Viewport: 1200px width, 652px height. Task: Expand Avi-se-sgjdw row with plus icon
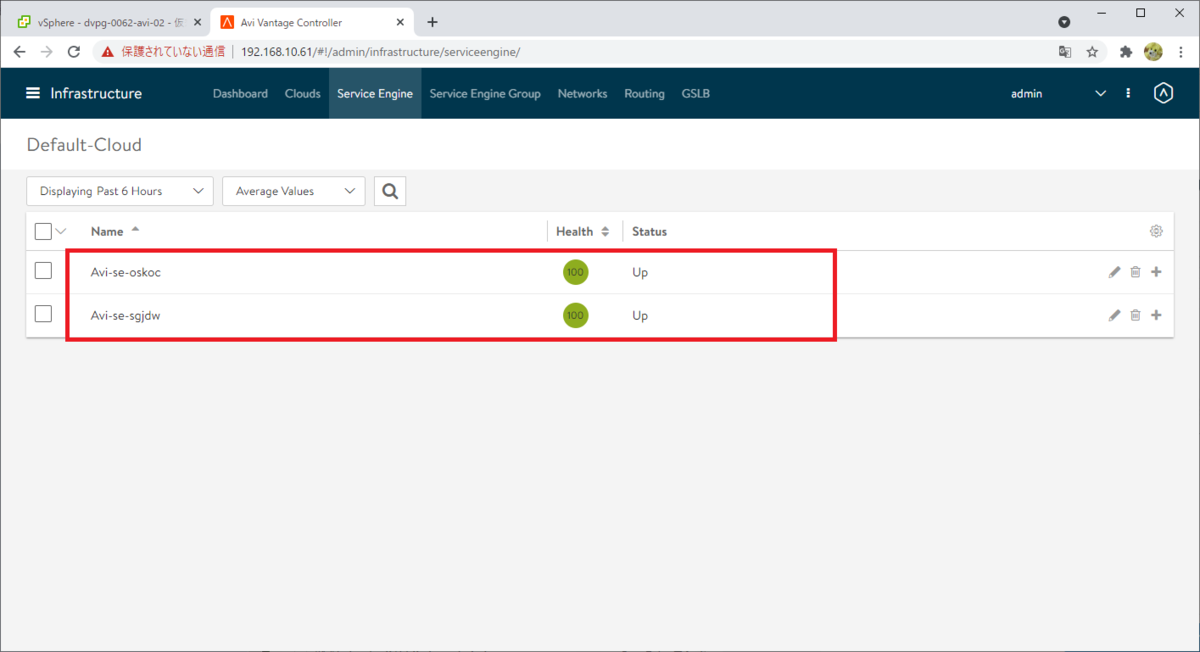coord(1156,315)
